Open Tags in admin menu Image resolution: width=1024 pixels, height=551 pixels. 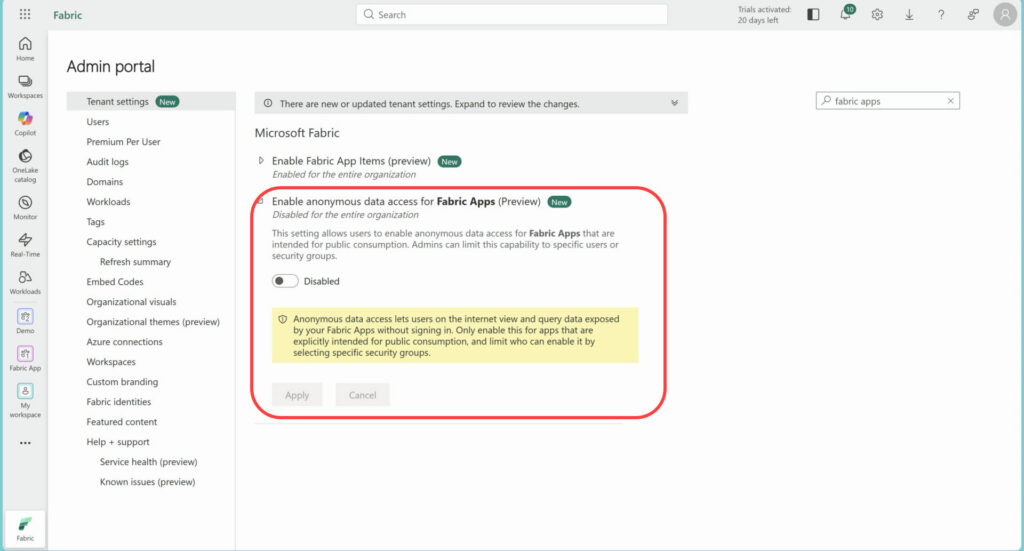pyautogui.click(x=95, y=222)
